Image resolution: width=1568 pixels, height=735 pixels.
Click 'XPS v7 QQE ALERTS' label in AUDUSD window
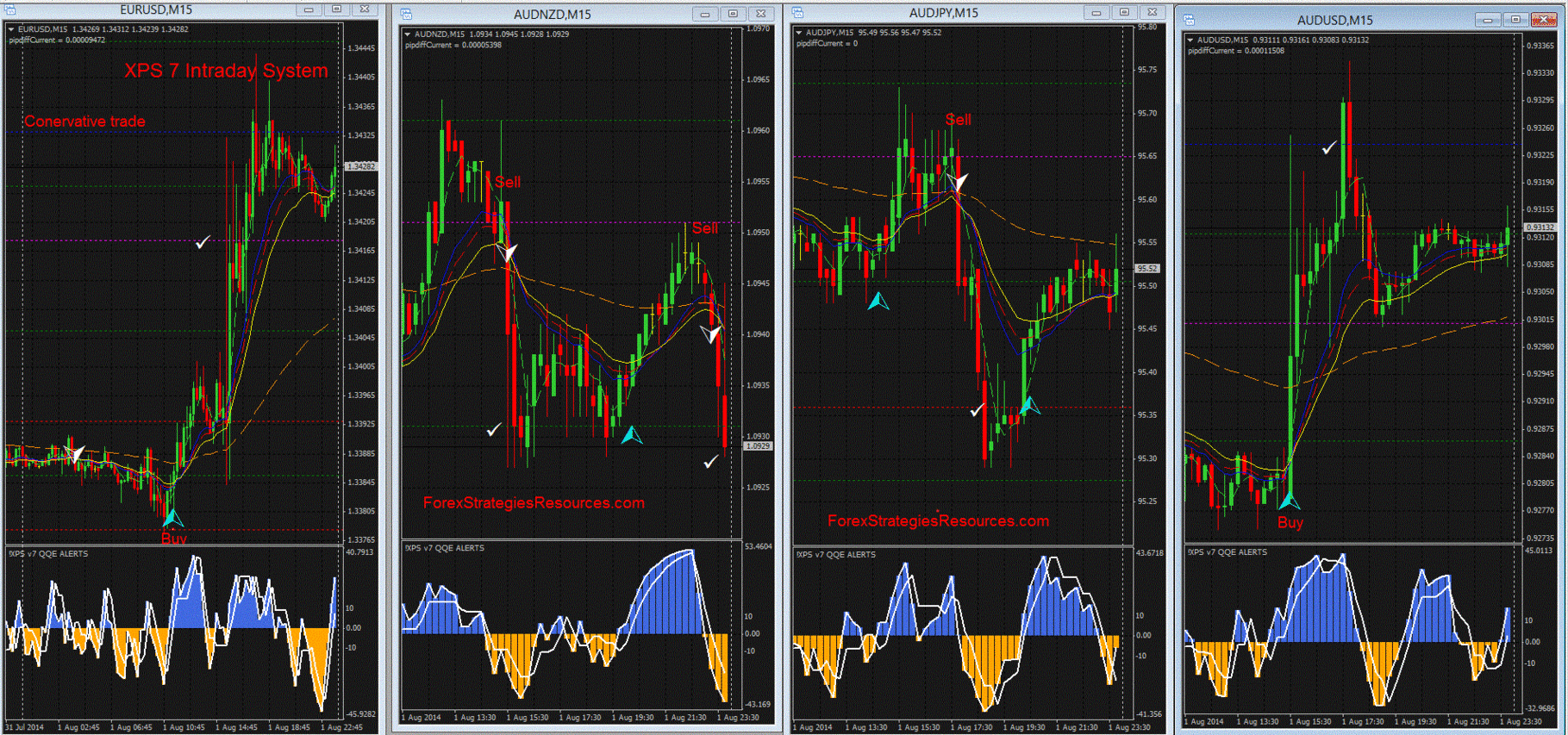pos(1228,552)
